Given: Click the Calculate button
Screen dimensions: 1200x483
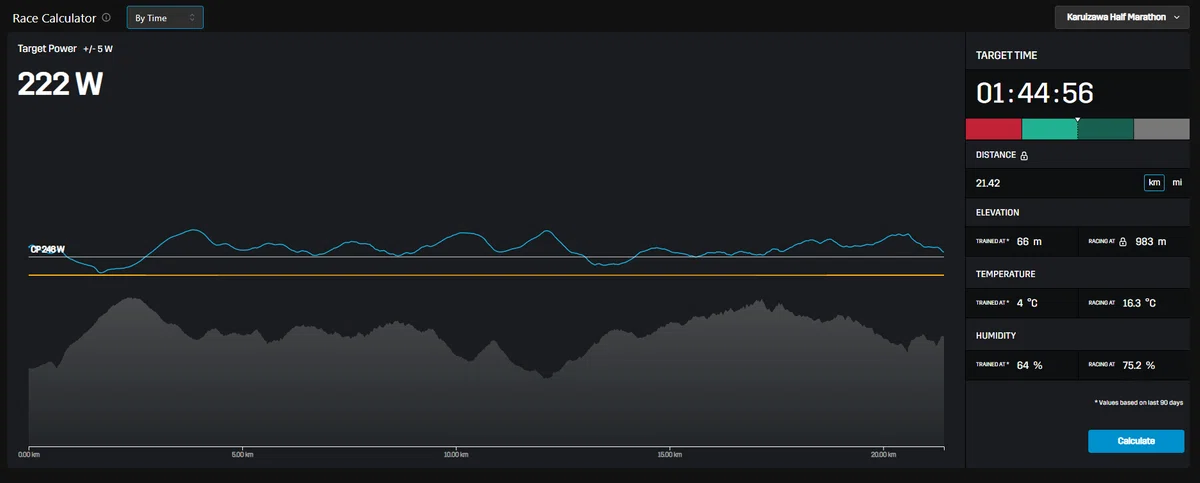Looking at the screenshot, I should tap(1136, 441).
